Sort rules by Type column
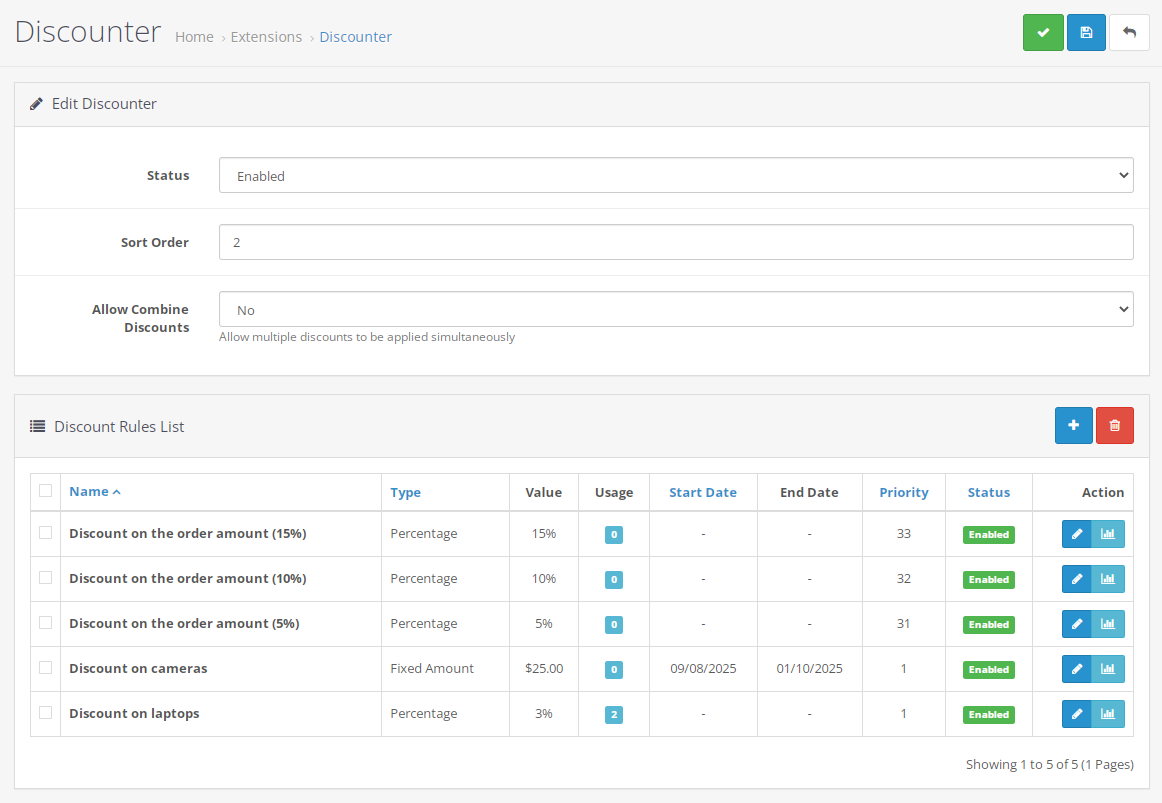 [405, 493]
